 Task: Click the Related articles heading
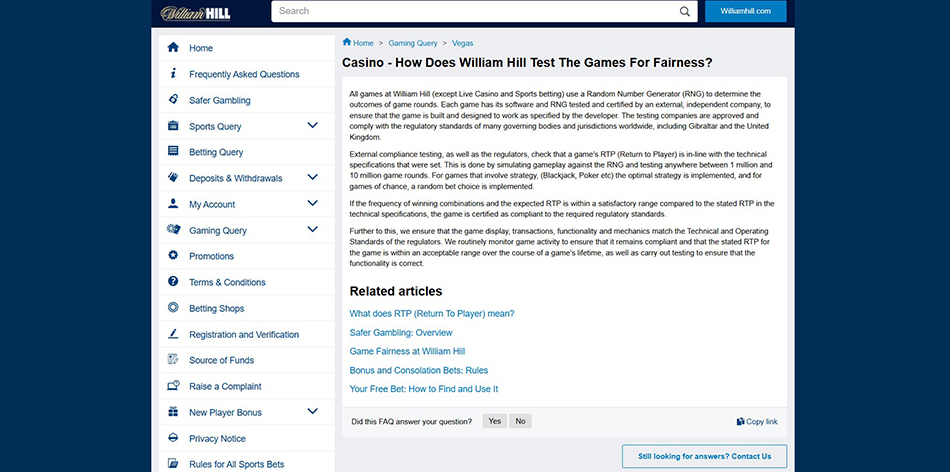coord(396,291)
